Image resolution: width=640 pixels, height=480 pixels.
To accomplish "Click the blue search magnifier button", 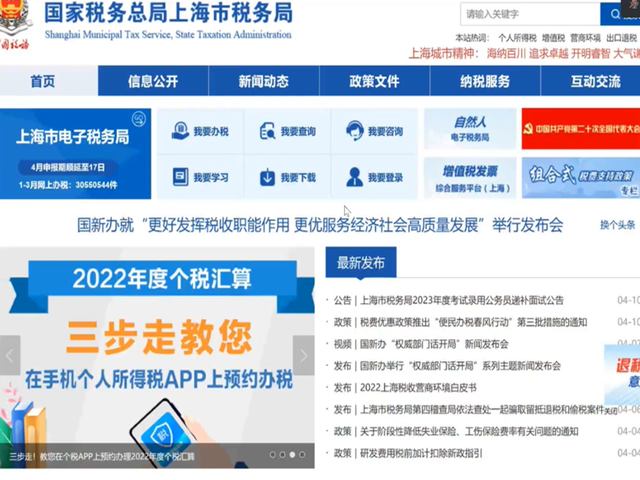I will [x=615, y=14].
